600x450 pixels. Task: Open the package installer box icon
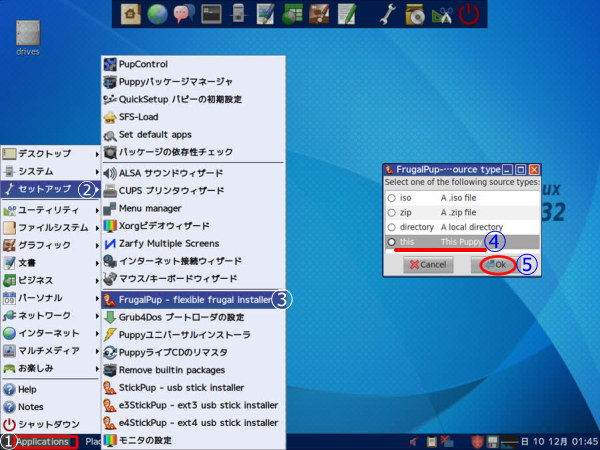coord(415,14)
